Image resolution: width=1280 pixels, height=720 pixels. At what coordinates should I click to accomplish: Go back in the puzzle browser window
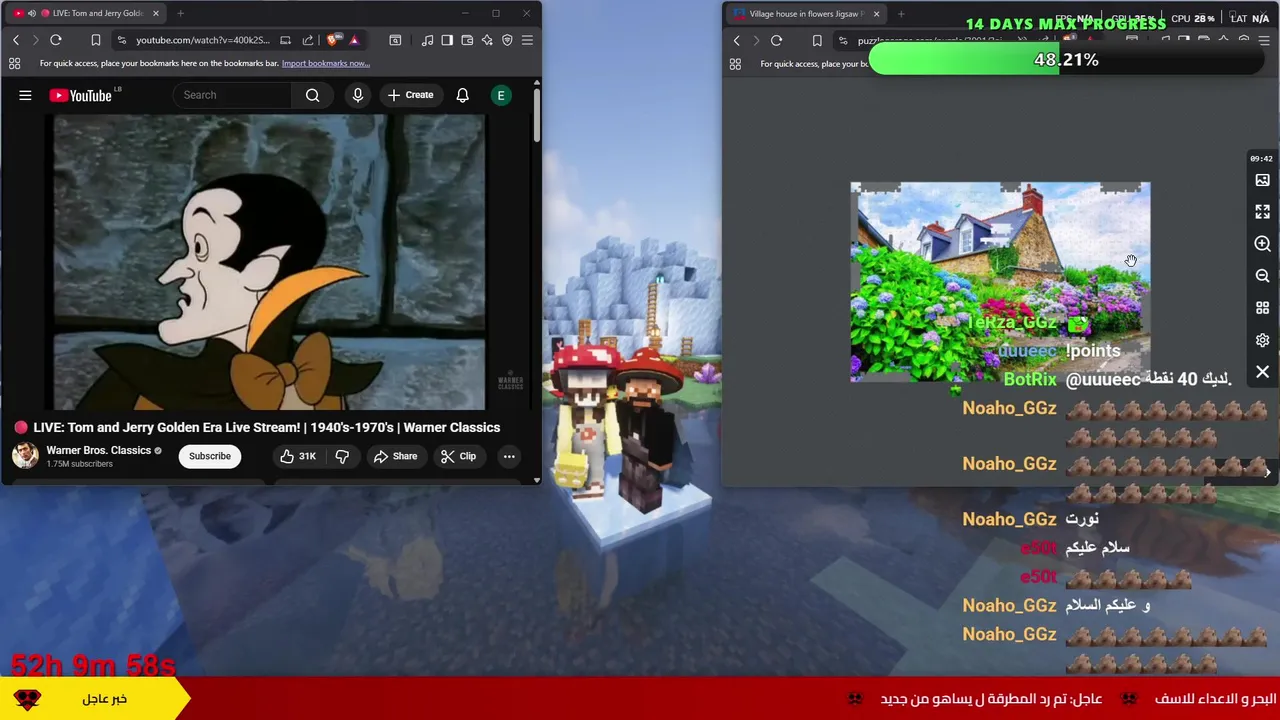click(737, 41)
